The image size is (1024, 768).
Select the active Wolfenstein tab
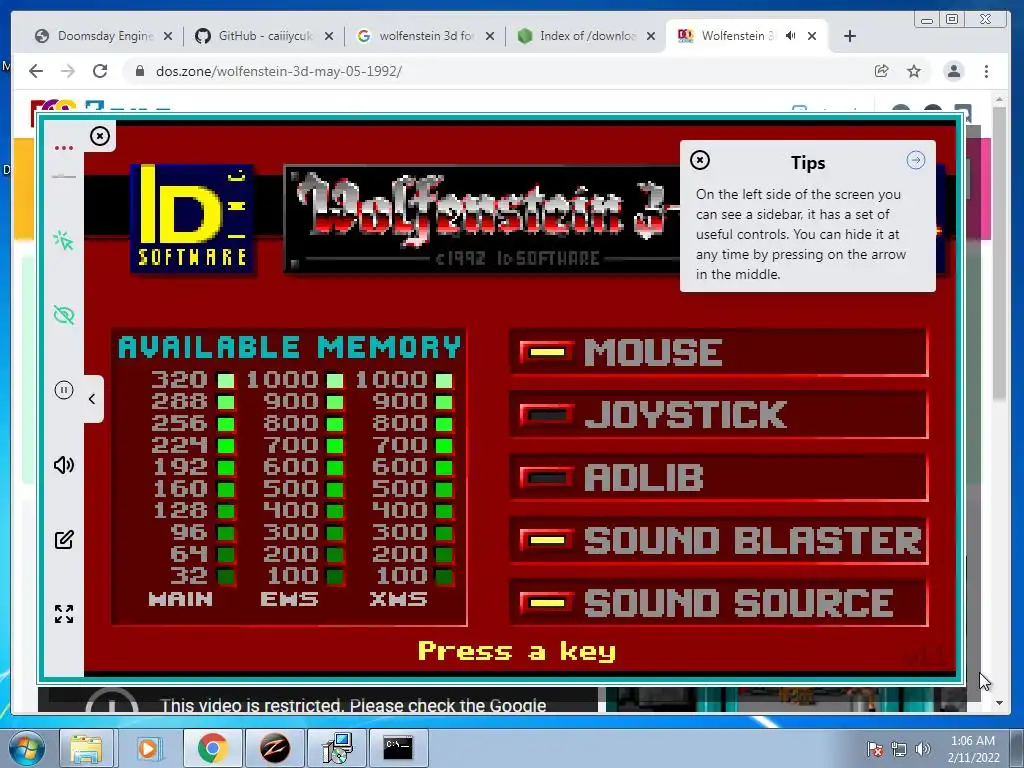[737, 36]
